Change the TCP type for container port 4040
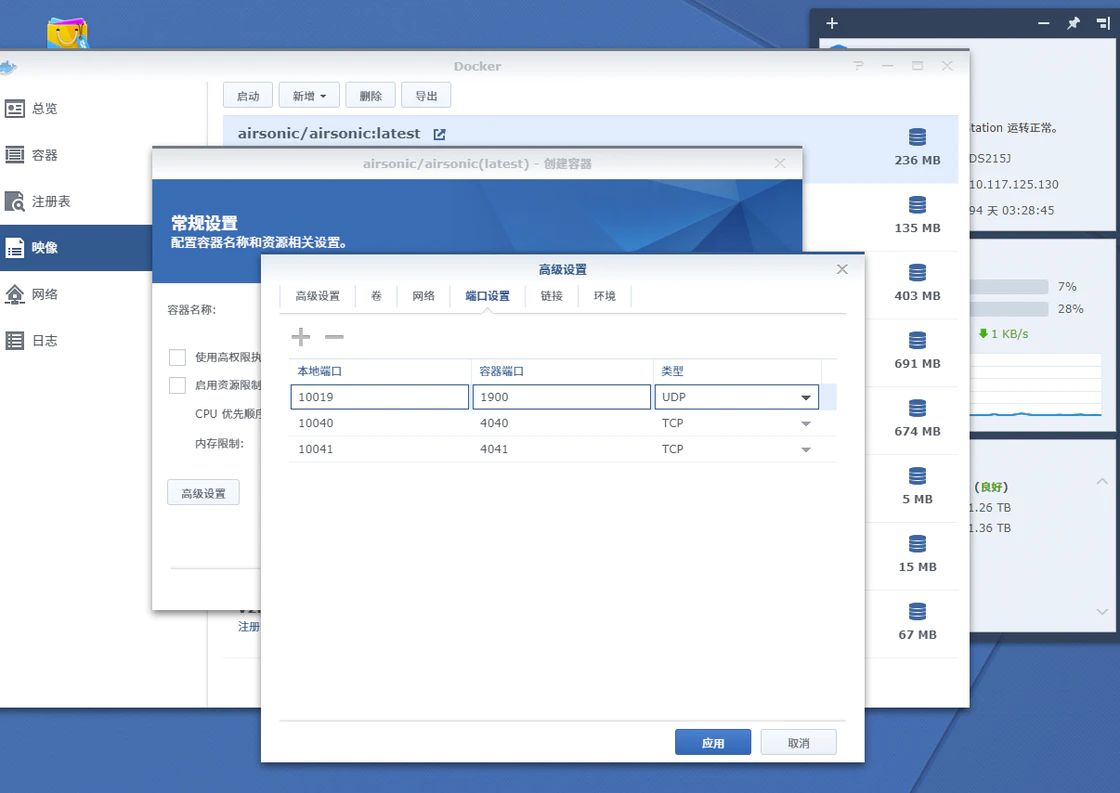The width and height of the screenshot is (1120, 793). [x=805, y=422]
